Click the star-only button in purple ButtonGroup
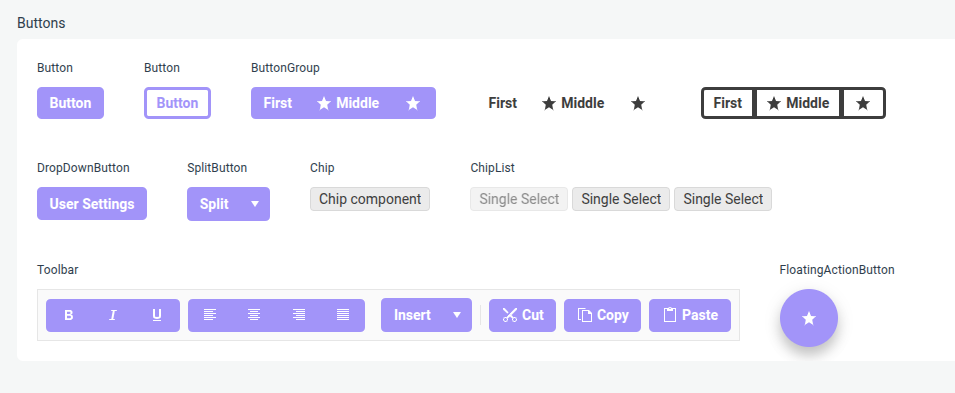This screenshot has height=393, width=955. tap(413, 103)
